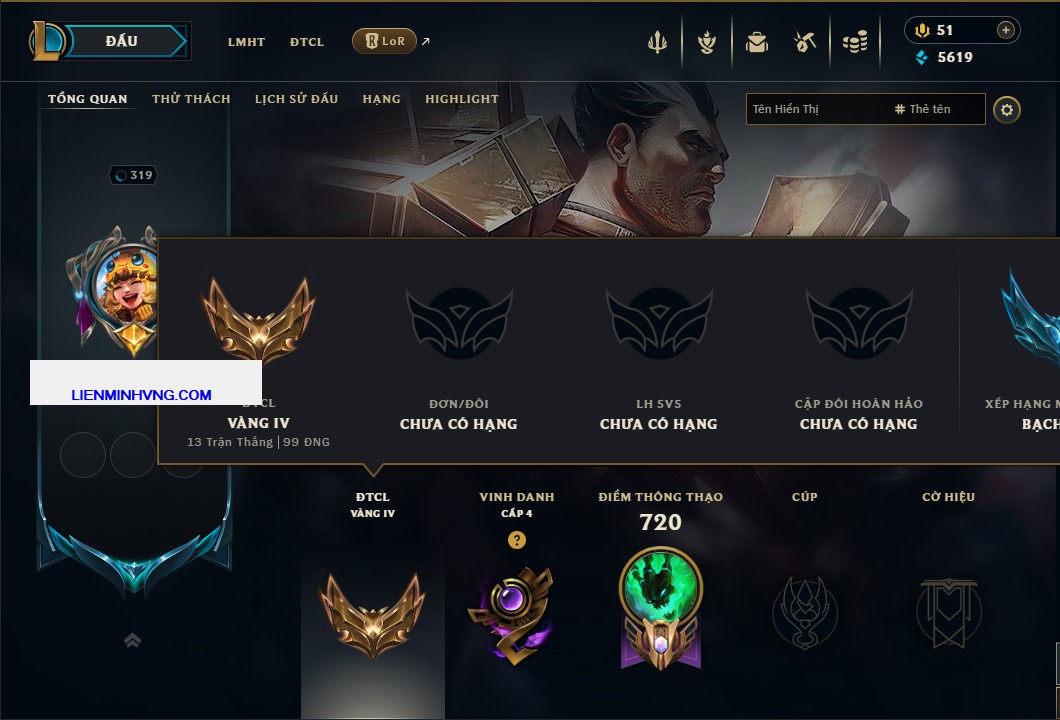Open the LỊCH SỬ ĐẤU tab
Image resolution: width=1060 pixels, height=720 pixels.
click(296, 99)
